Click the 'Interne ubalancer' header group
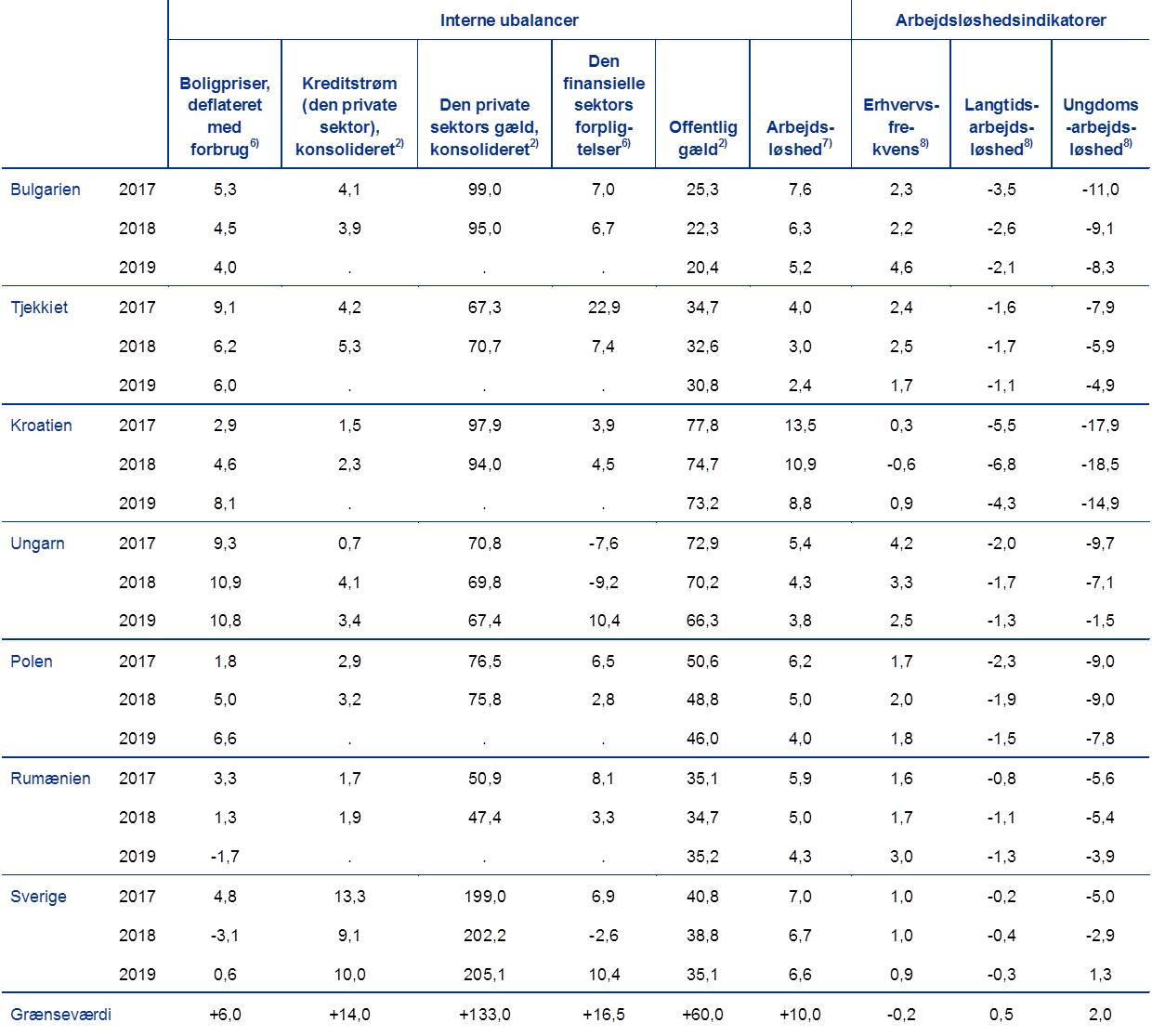 click(509, 20)
